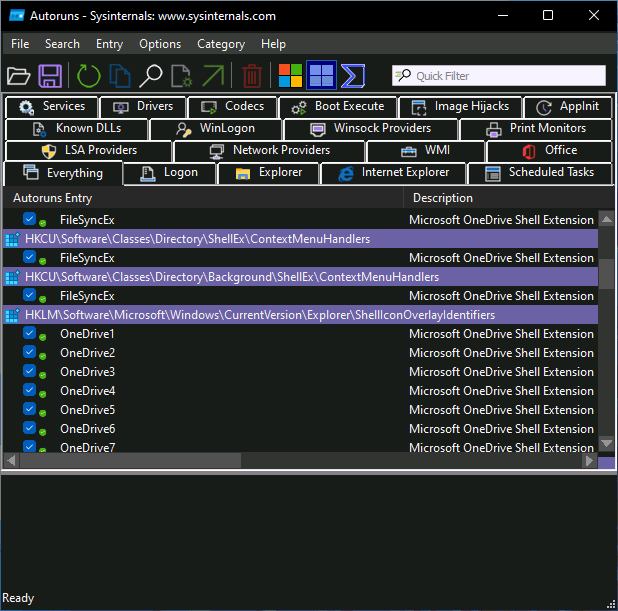This screenshot has width=618, height=611.
Task: Click the registry icon beside HKCU Directory ShellEx ContextMenuHandlers
Action: tap(12, 239)
